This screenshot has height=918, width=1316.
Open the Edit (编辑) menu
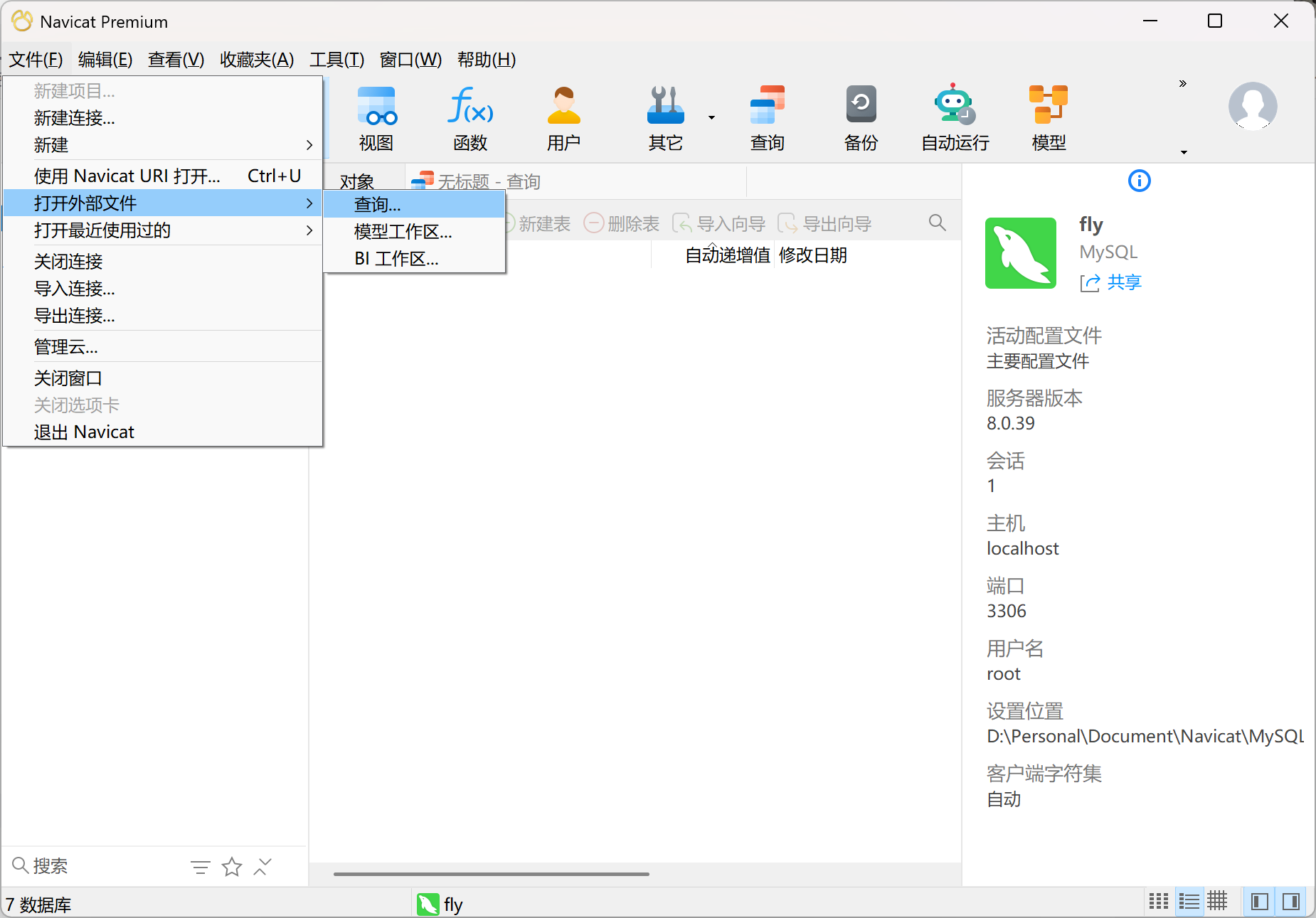point(105,60)
